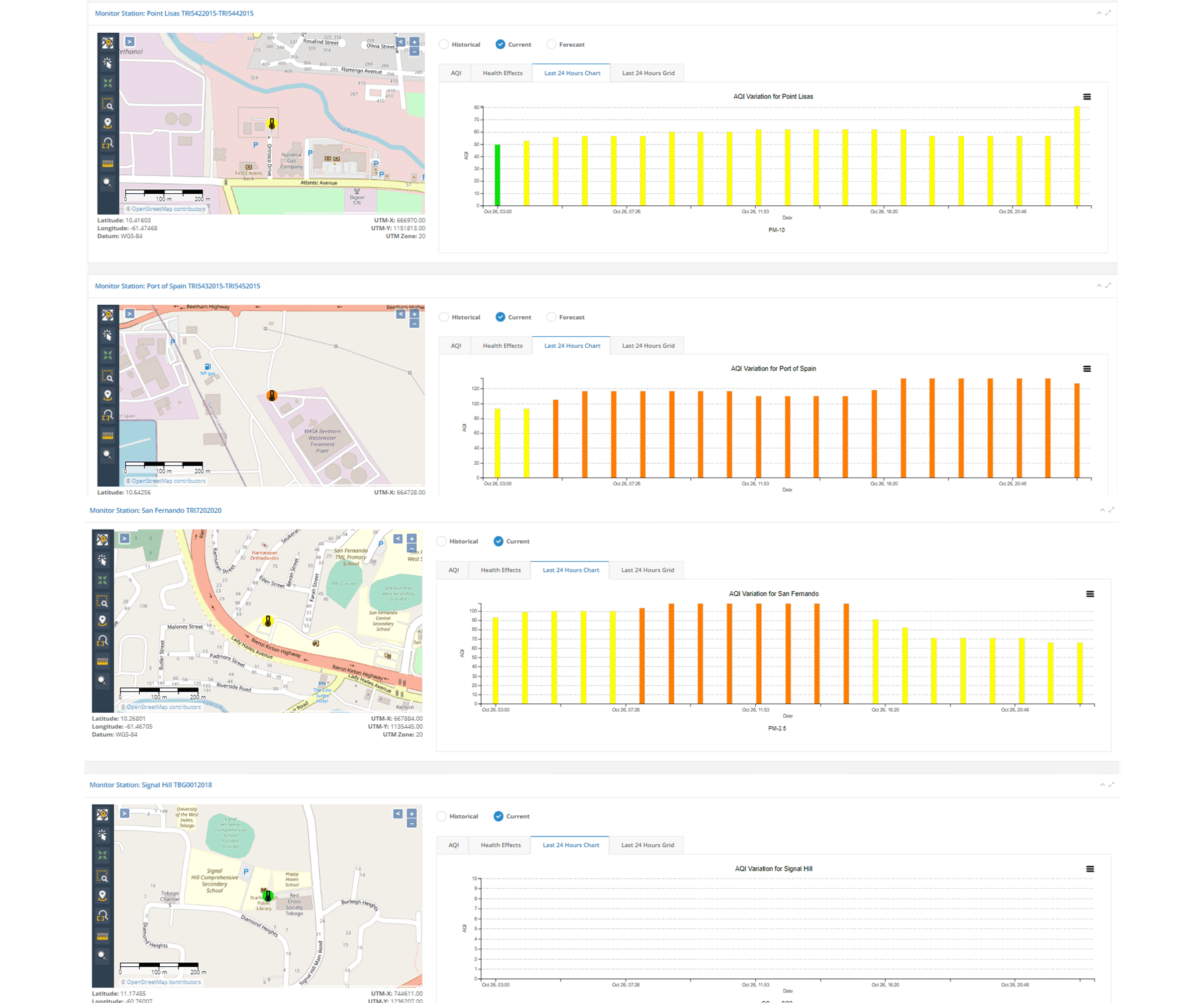Expand the Point Lisas map toolbar arrow
Image resolution: width=1204 pixels, height=1003 pixels.
click(x=130, y=41)
